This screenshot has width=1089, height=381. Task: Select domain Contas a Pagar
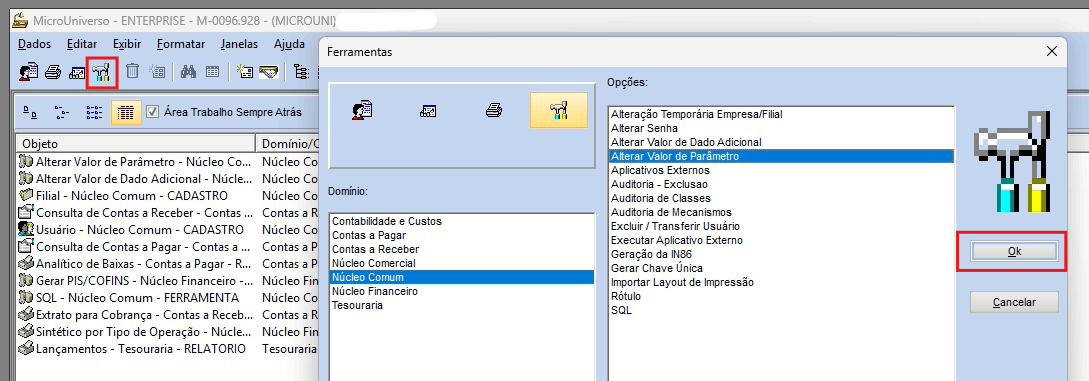[x=462, y=235]
